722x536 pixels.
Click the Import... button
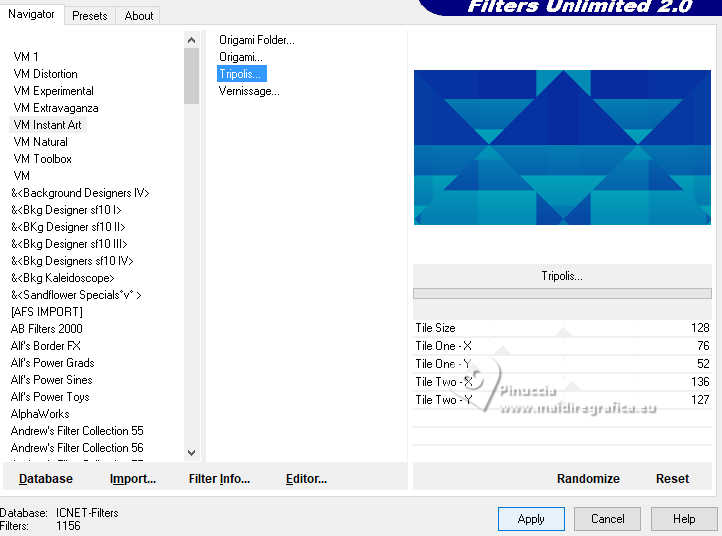tap(133, 479)
